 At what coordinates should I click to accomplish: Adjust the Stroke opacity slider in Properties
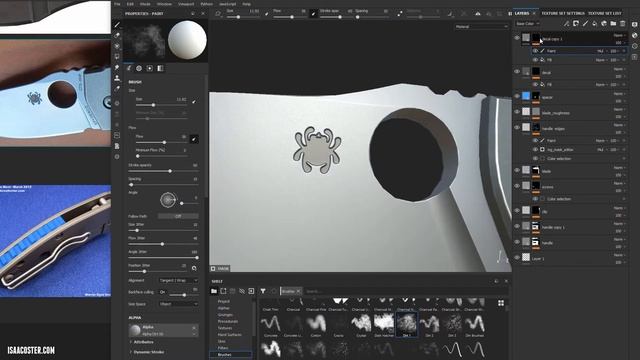pyautogui.click(x=163, y=171)
